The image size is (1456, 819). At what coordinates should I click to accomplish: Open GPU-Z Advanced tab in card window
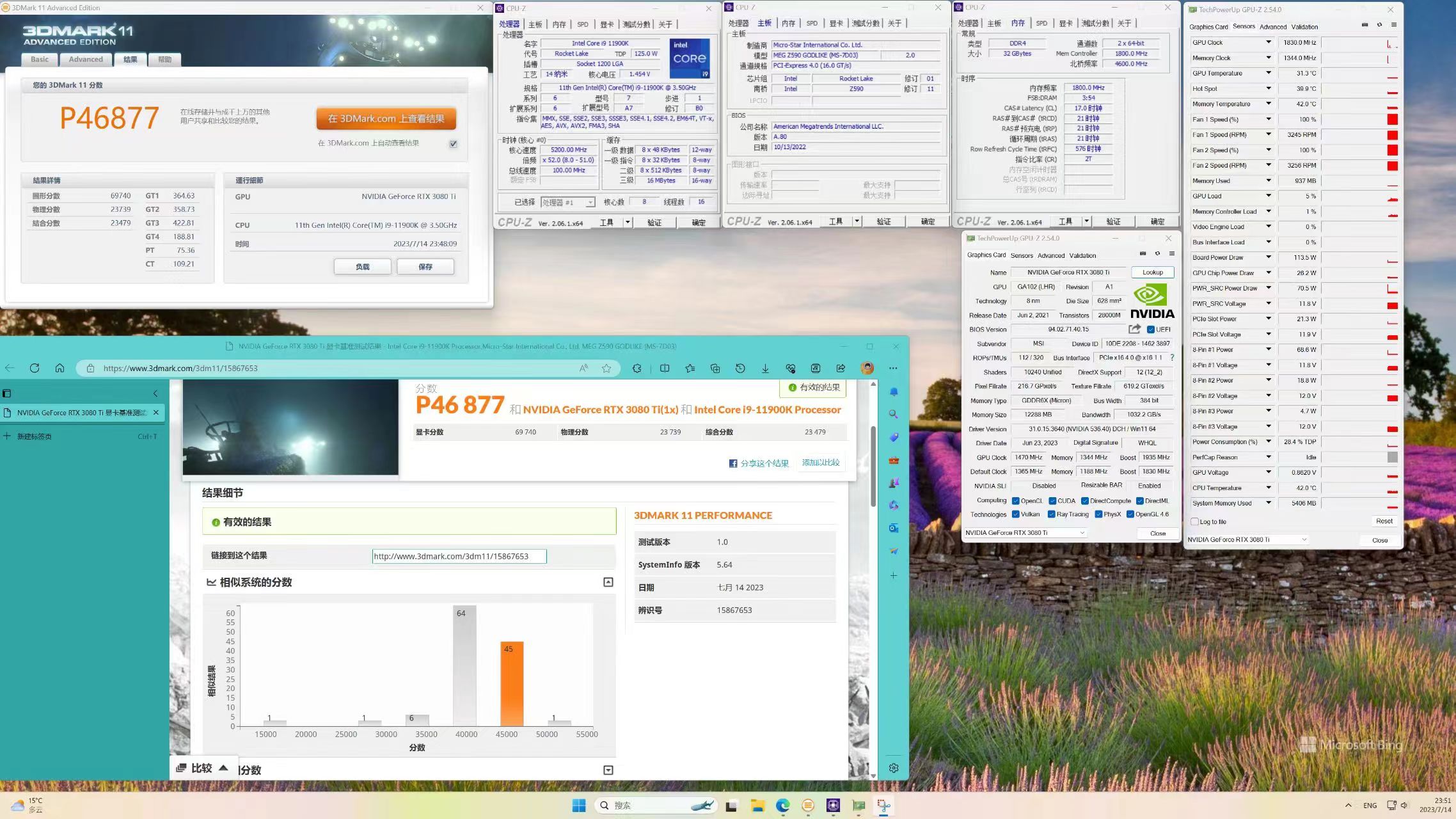tap(1051, 255)
